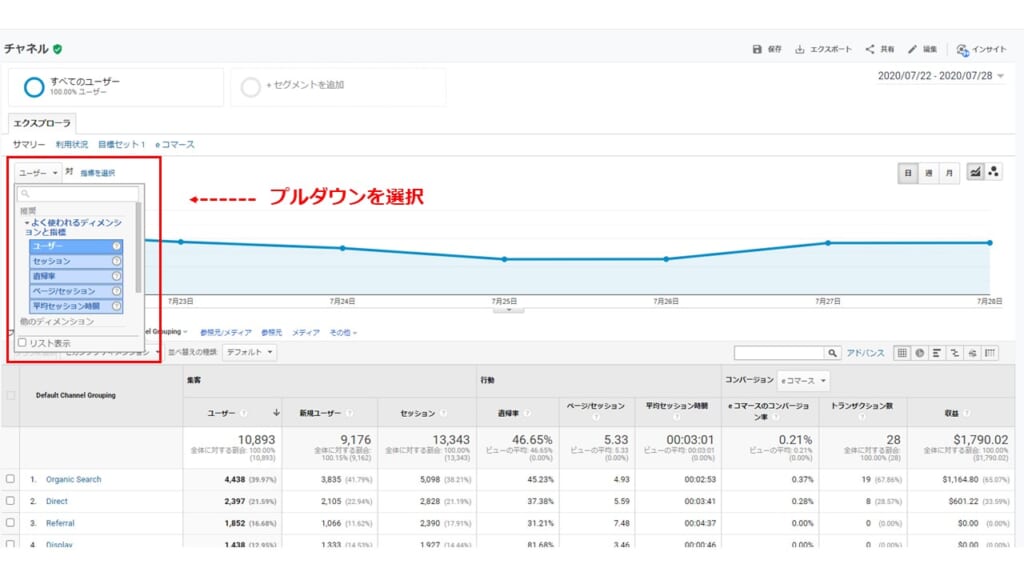
Task: Select line chart view icon
Action: pos(975,172)
